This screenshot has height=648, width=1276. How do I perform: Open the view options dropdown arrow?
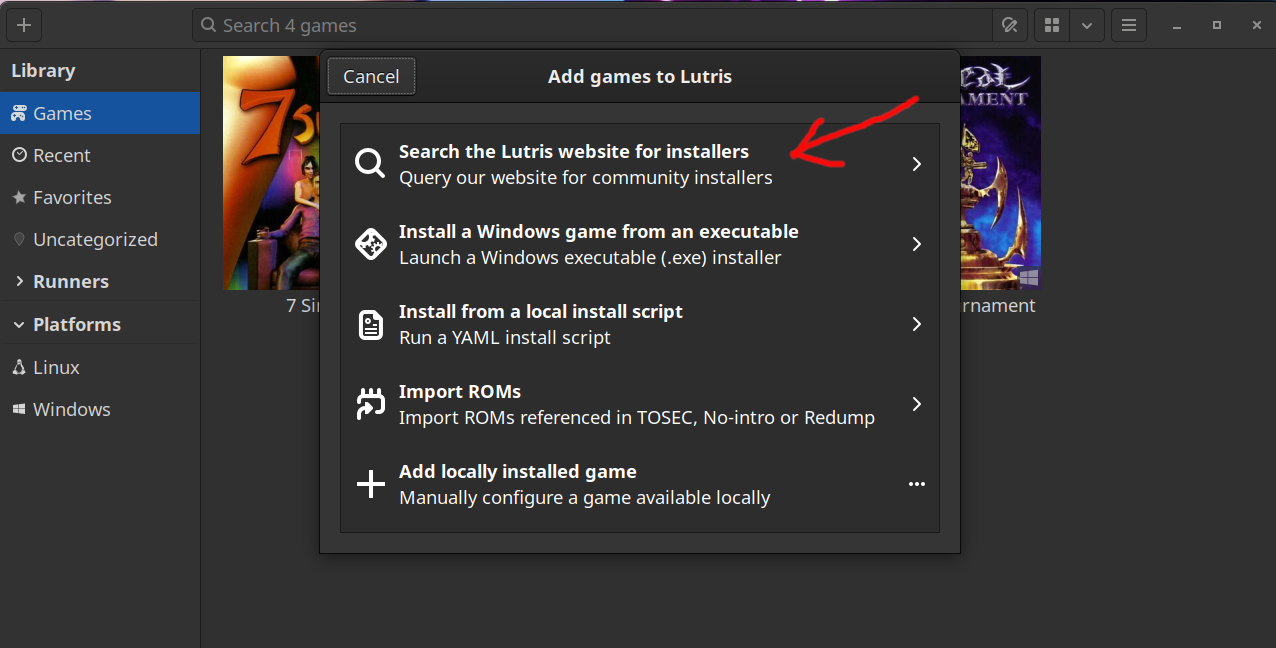[x=1086, y=25]
